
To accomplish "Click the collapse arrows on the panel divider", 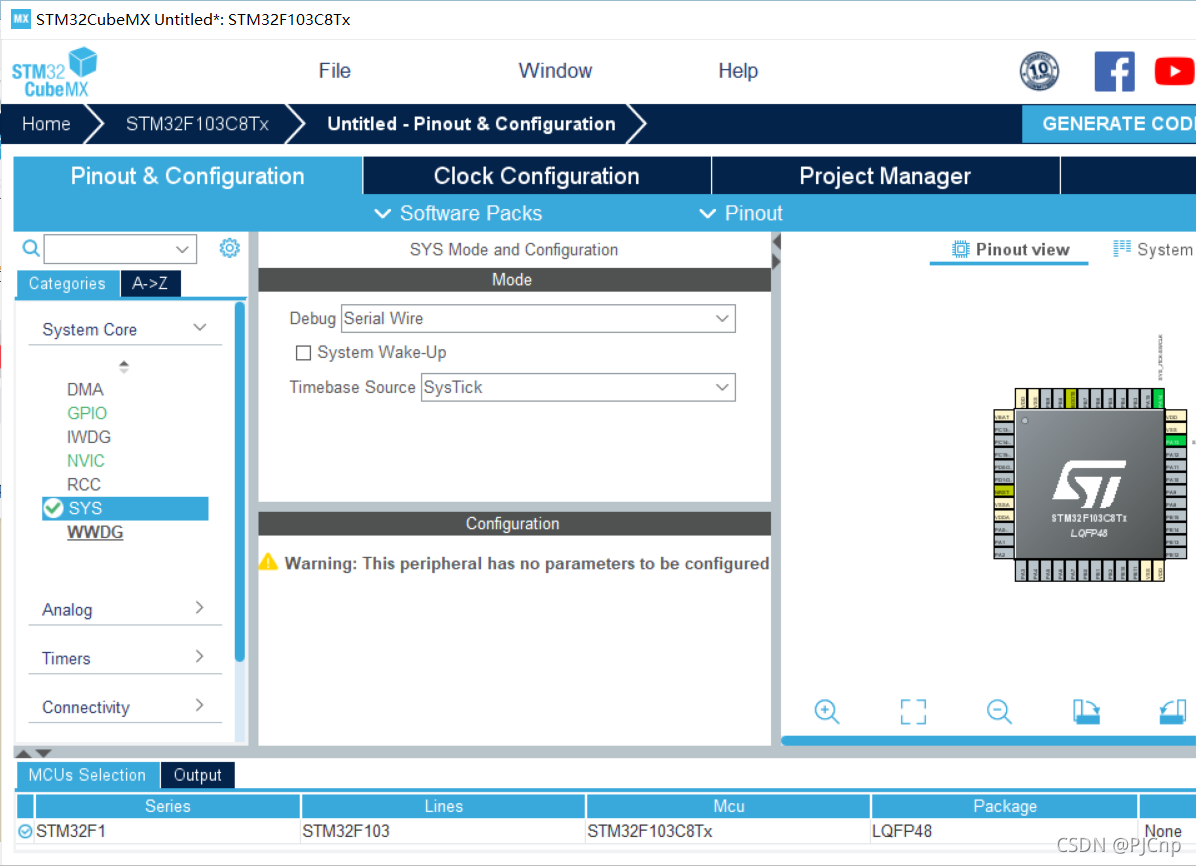I will coord(776,252).
